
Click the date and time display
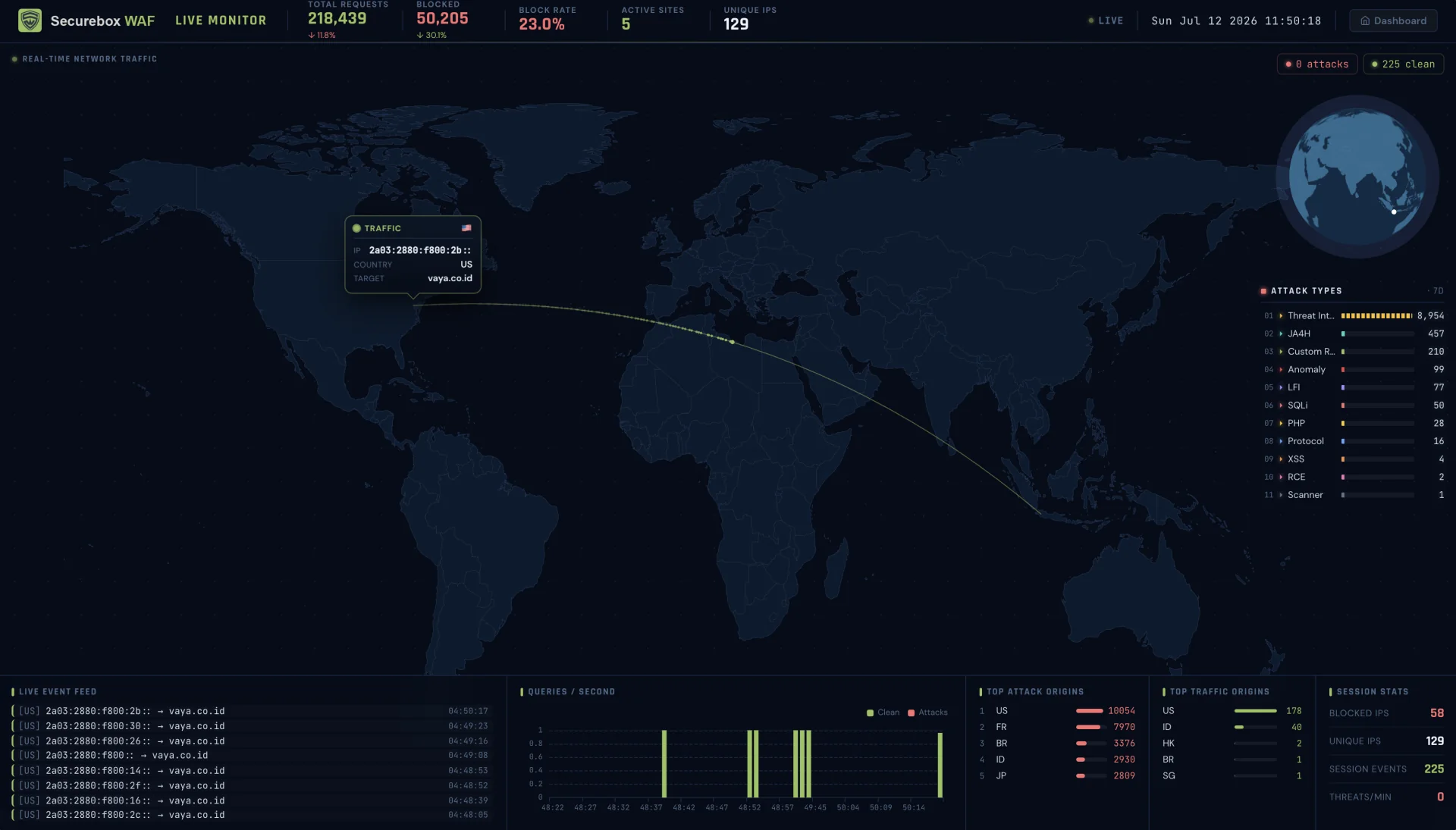coord(1236,20)
